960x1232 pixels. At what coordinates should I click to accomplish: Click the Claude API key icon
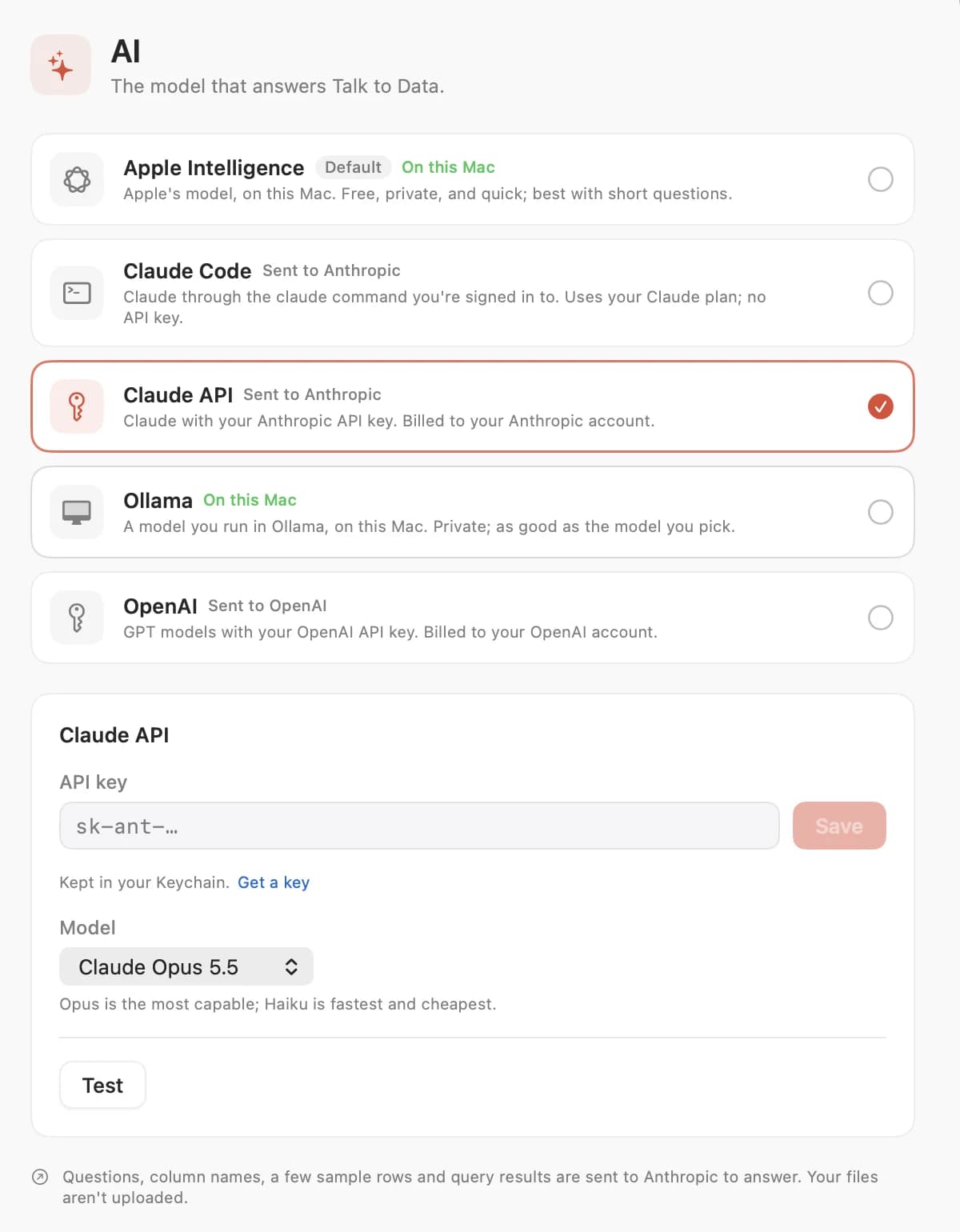pos(77,406)
